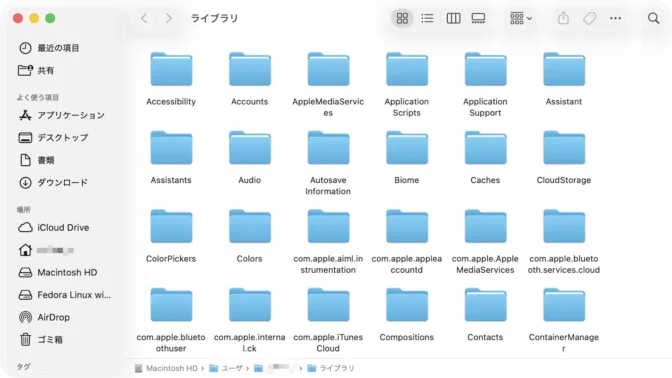Select the Compositions folder icon
Image resolution: width=672 pixels, height=378 pixels.
tap(407, 305)
